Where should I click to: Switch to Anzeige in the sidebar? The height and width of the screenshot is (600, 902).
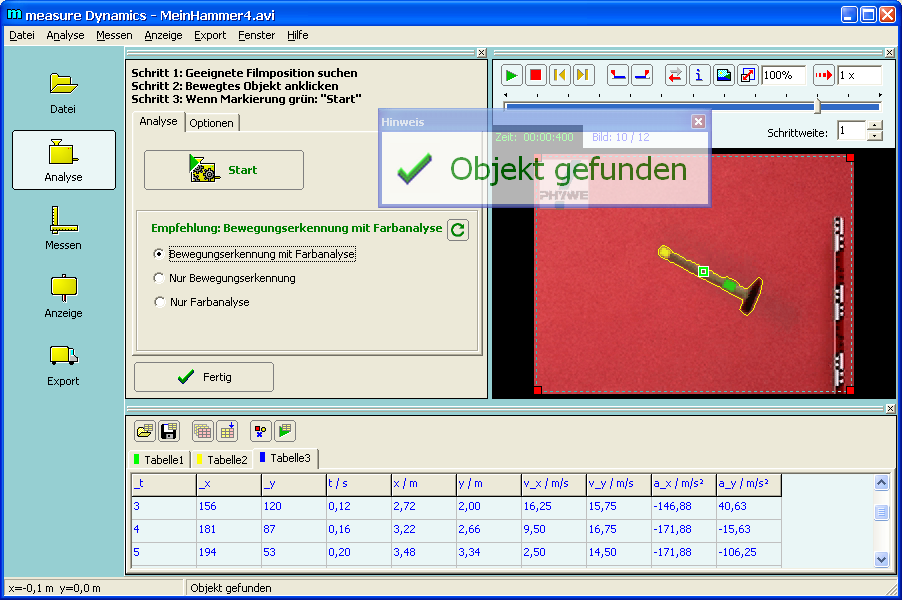pyautogui.click(x=63, y=296)
